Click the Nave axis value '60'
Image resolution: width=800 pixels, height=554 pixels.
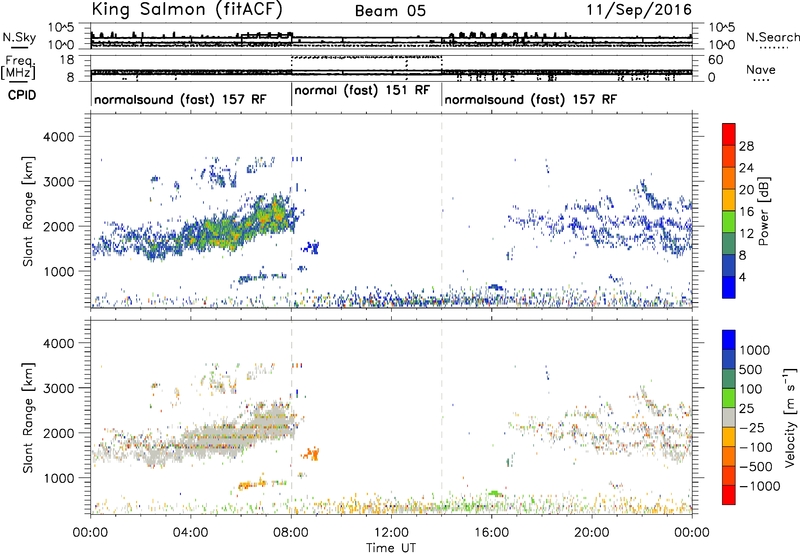[715, 60]
